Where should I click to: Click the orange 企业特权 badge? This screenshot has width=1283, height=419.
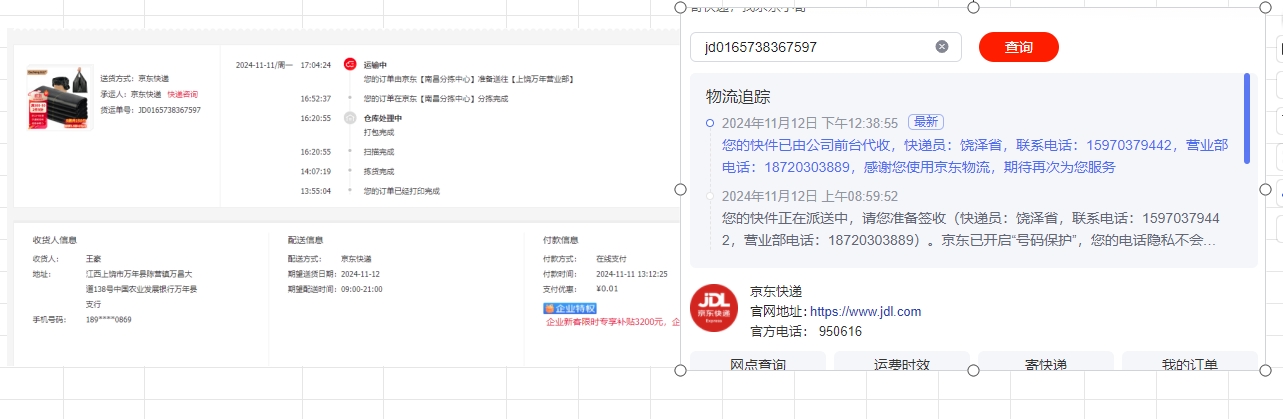569,308
